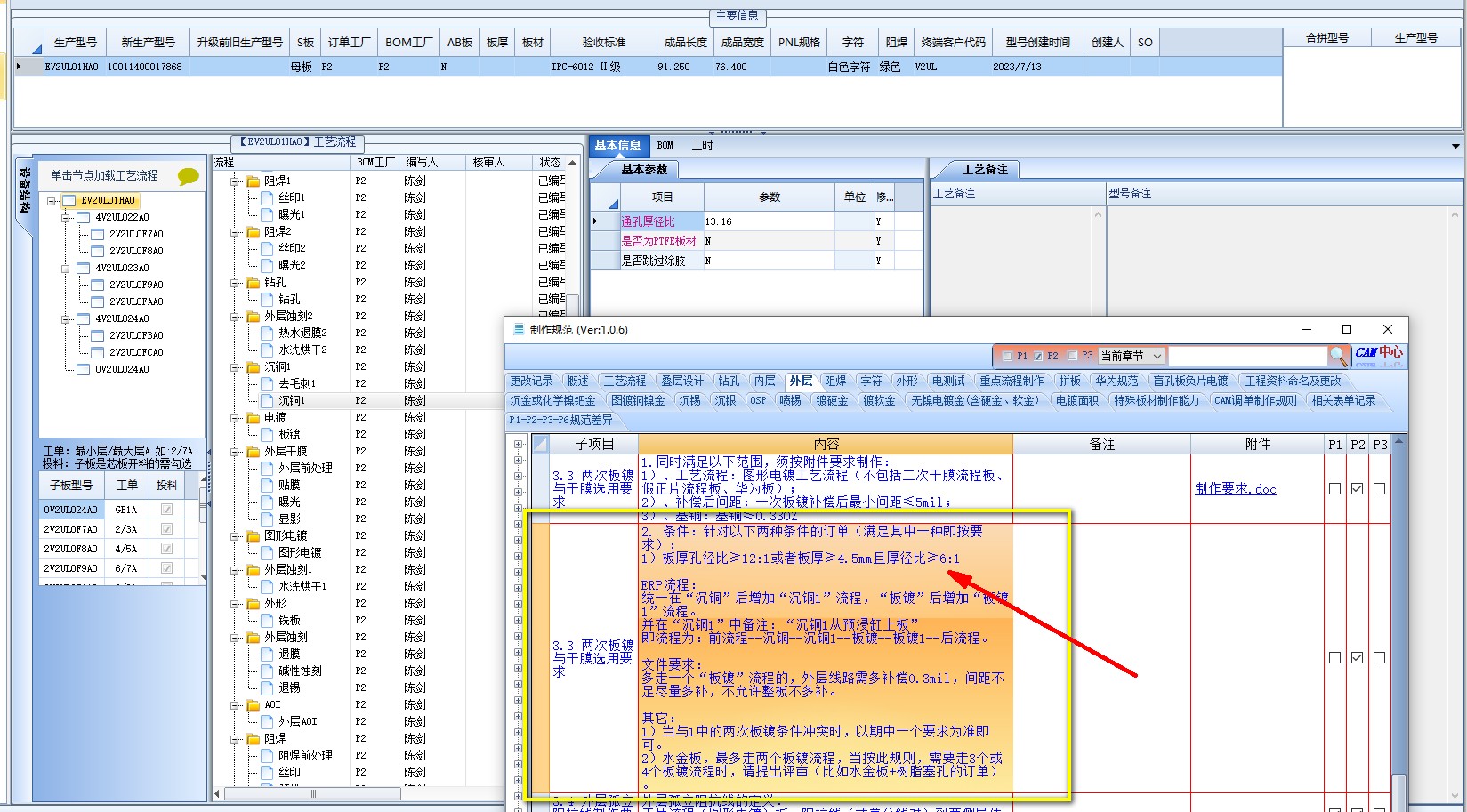The height and width of the screenshot is (812, 1467).
Task: Click the 外层蚀刻2 folder icon
Action: click(253, 316)
